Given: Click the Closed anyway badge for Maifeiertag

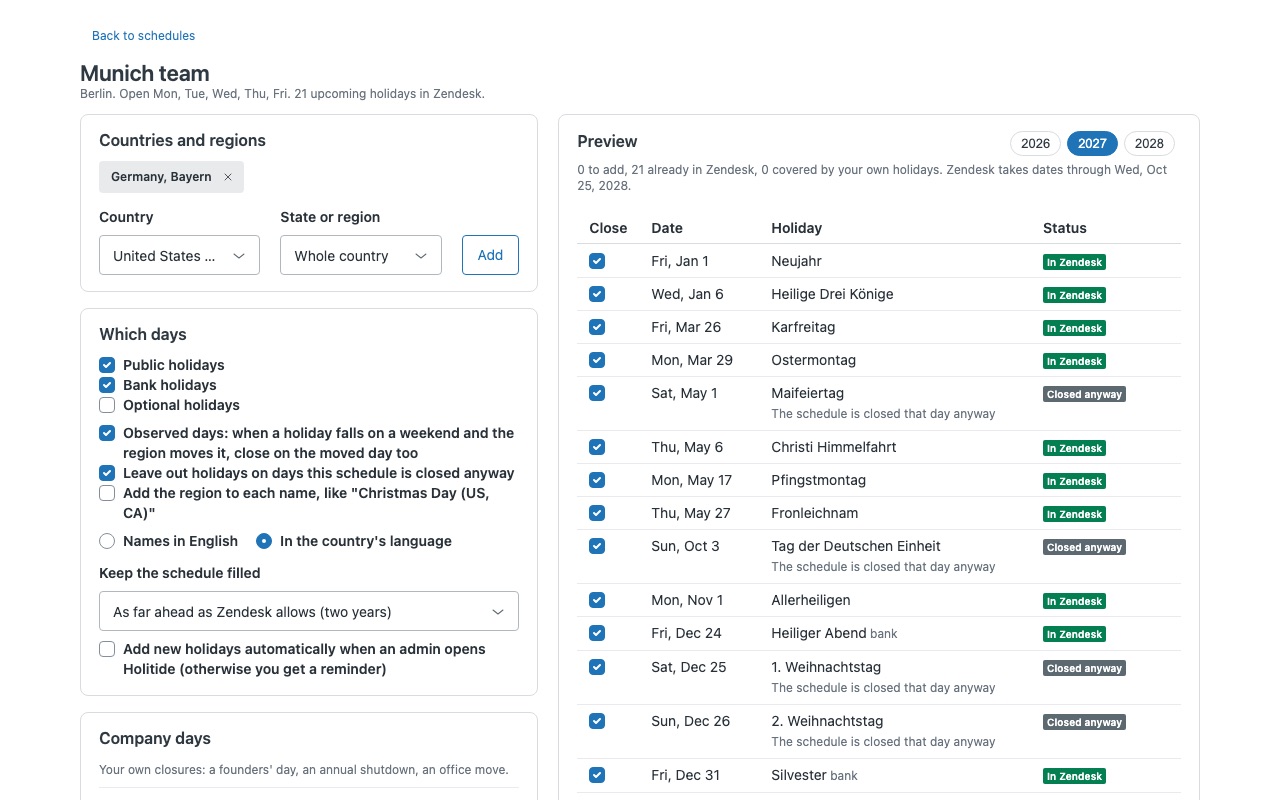Looking at the screenshot, I should [x=1084, y=394].
